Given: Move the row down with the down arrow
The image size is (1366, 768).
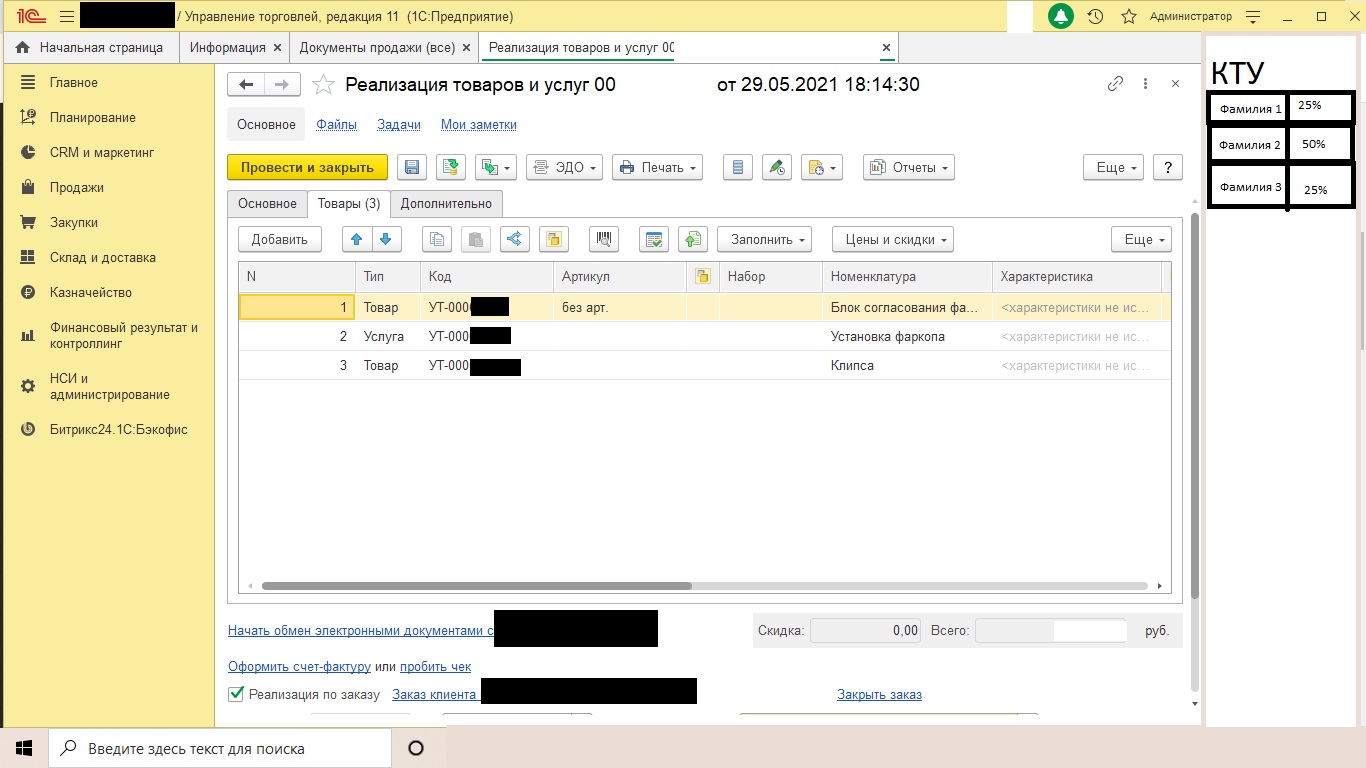Looking at the screenshot, I should tap(386, 240).
